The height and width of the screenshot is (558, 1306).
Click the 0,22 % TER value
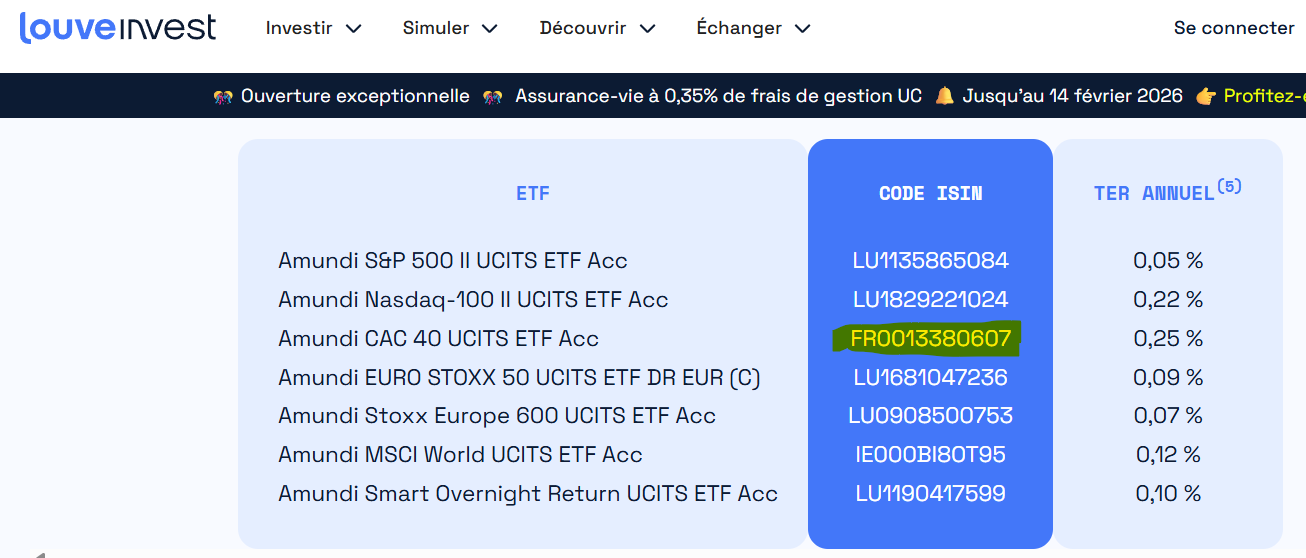click(x=1167, y=300)
